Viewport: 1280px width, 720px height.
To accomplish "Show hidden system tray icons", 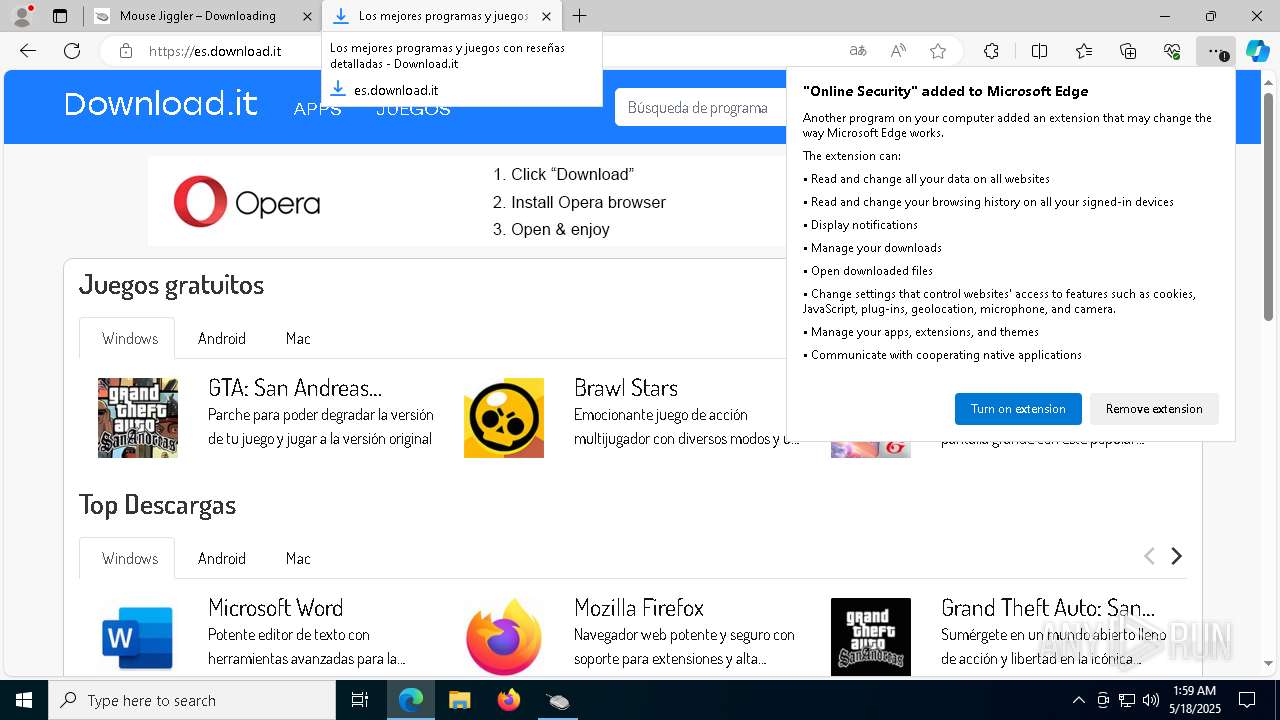I will coord(1078,700).
